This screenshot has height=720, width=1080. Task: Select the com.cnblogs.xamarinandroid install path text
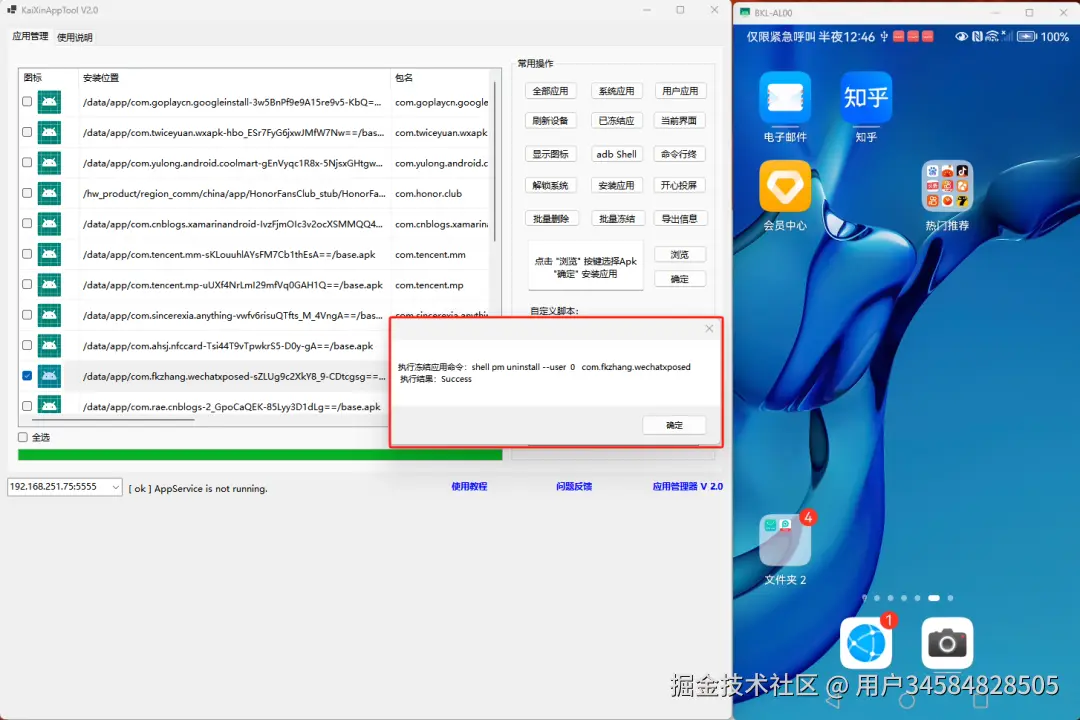click(232, 224)
